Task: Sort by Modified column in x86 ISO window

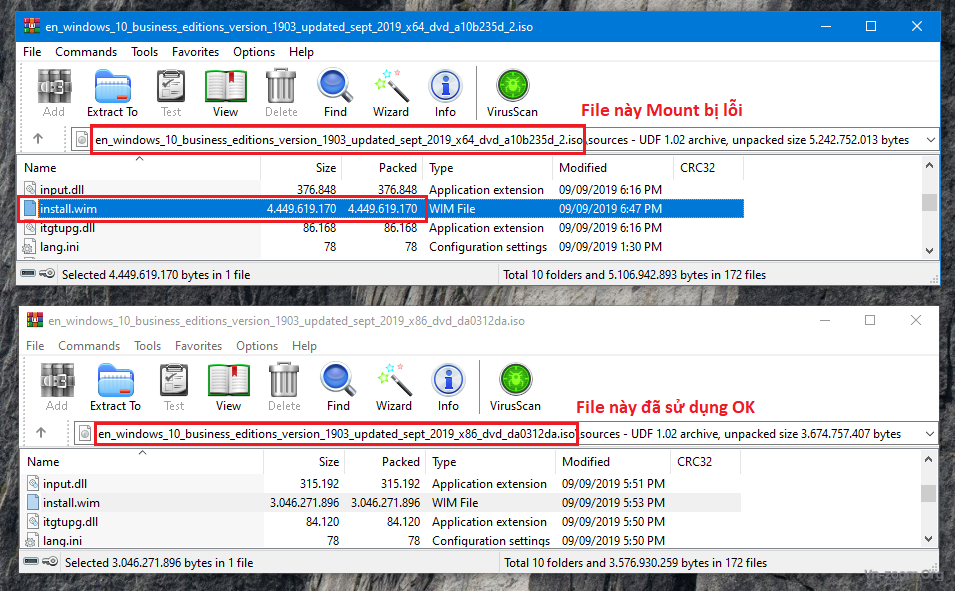Action: click(x=613, y=462)
